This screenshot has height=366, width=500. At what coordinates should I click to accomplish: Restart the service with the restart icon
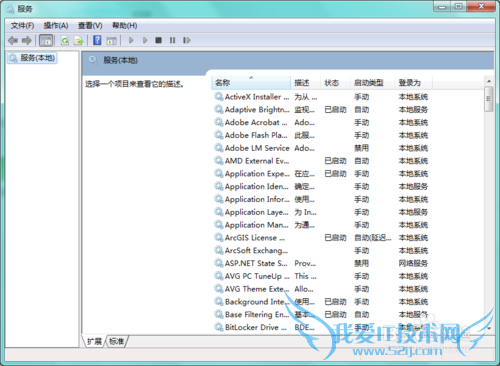(187, 40)
